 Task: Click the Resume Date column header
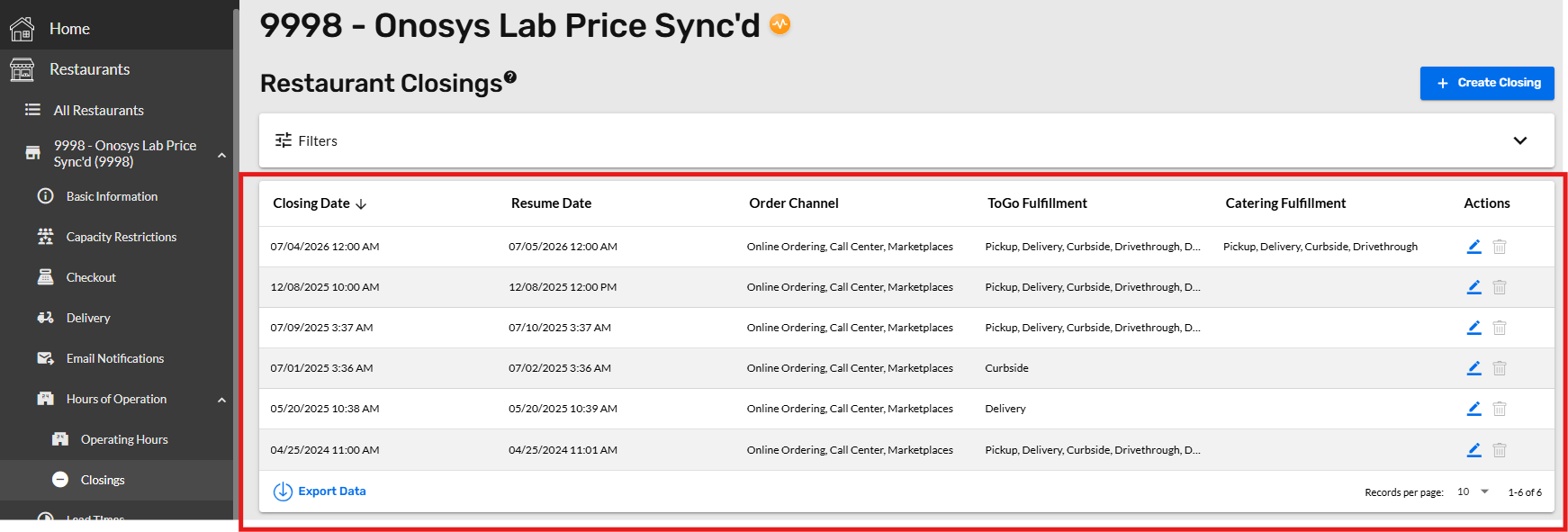click(x=551, y=203)
